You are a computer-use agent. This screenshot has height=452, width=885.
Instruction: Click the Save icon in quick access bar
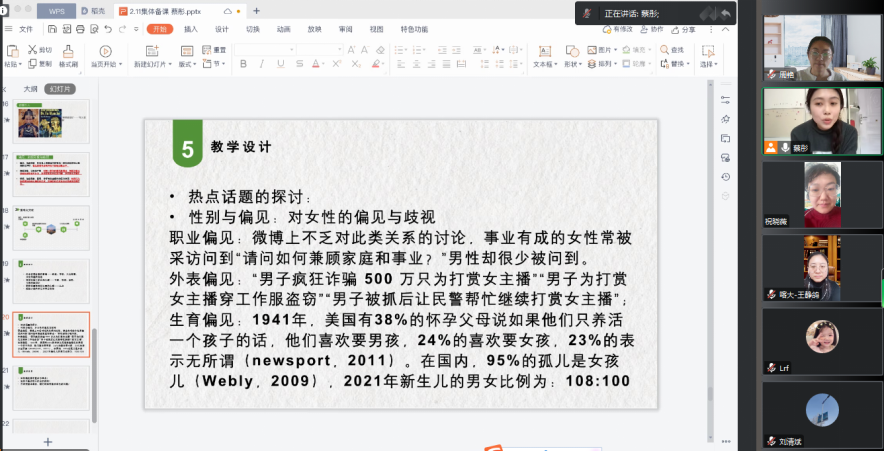pyautogui.click(x=54, y=29)
